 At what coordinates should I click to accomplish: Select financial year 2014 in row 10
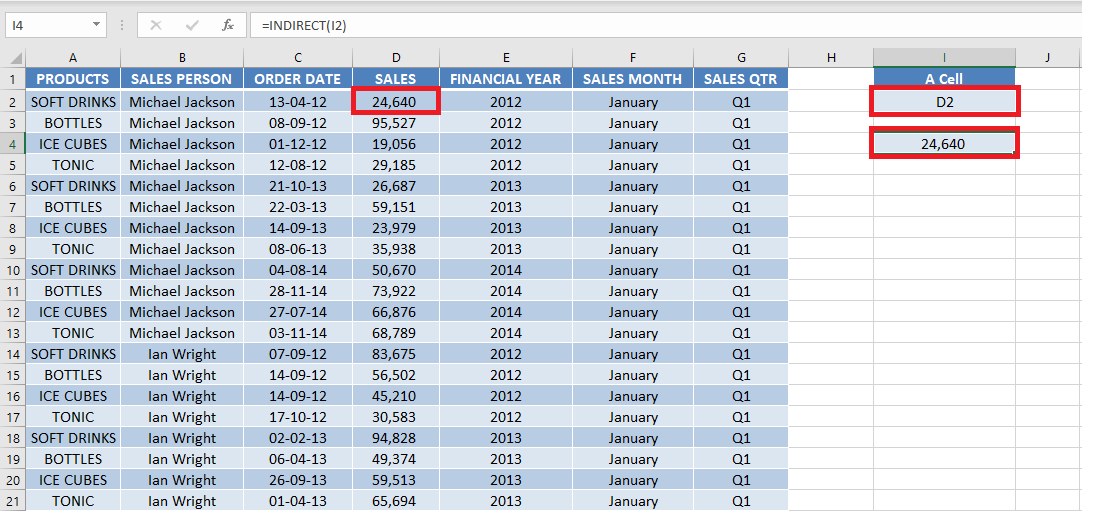(506, 270)
